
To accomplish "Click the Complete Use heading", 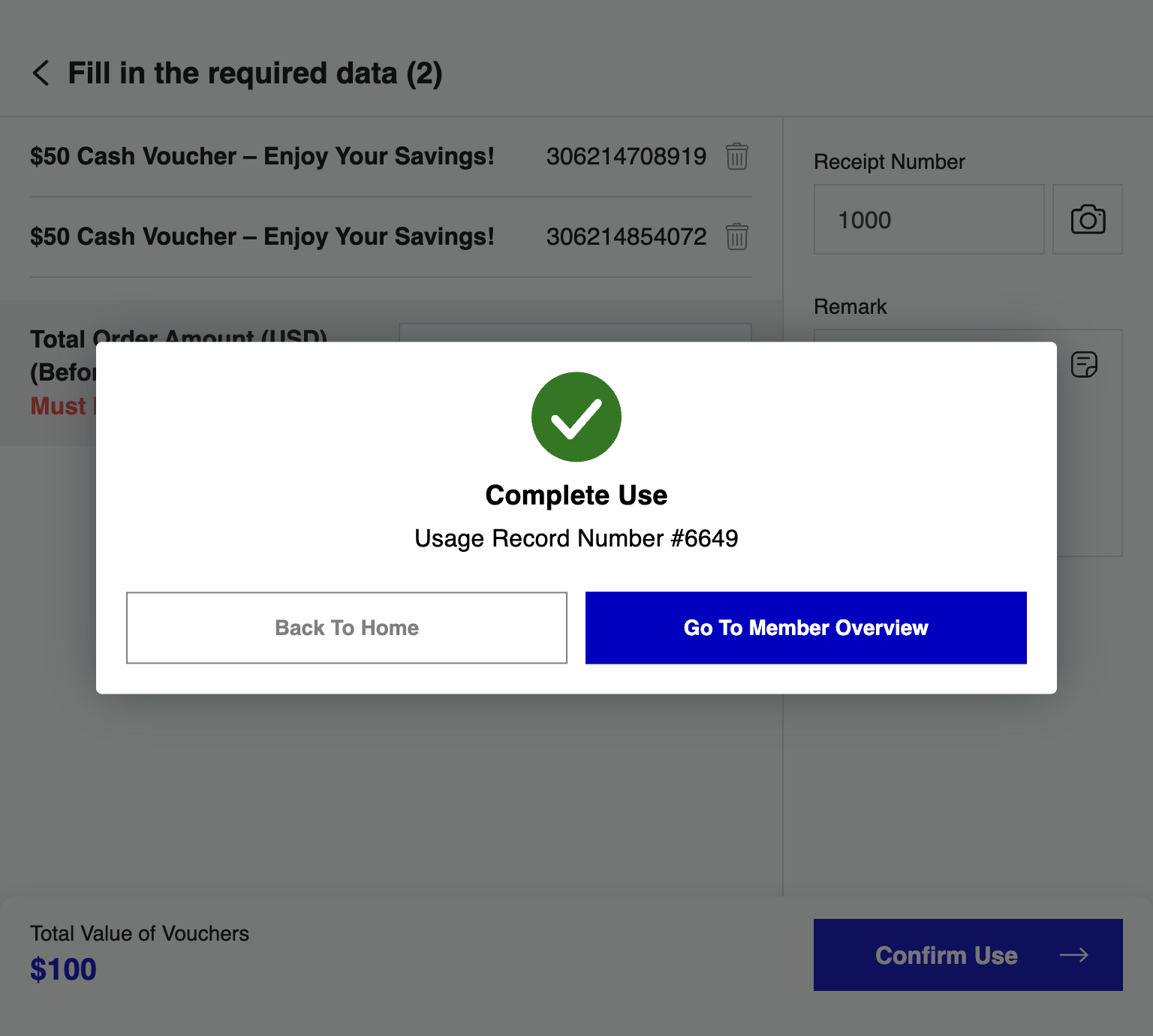I will pyautogui.click(x=576, y=495).
